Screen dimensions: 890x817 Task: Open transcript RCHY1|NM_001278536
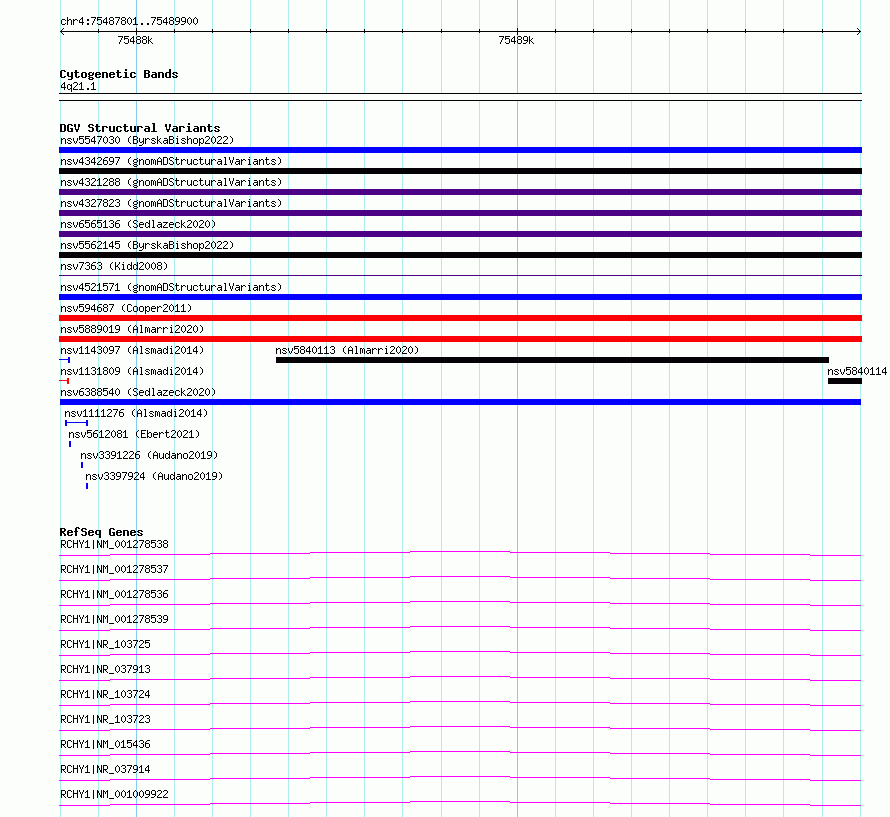tap(114, 594)
